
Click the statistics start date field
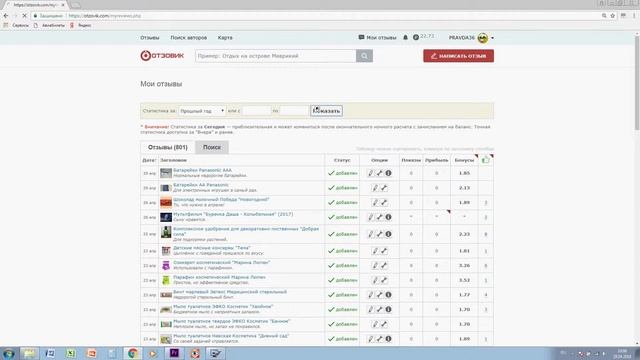click(x=257, y=111)
